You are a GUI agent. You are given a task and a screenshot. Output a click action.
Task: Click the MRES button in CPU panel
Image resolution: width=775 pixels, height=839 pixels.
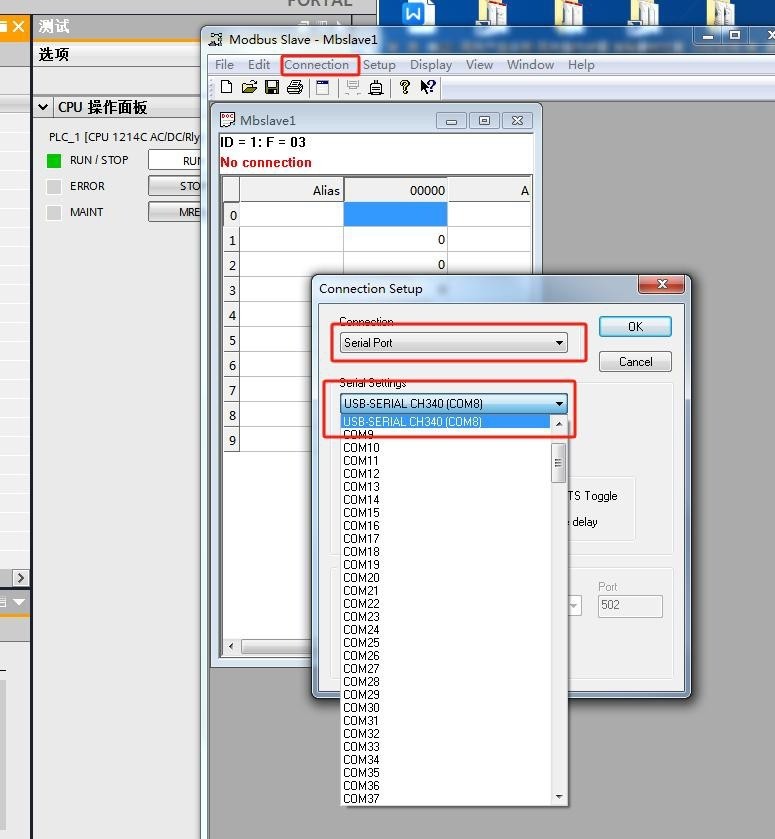(x=174, y=212)
